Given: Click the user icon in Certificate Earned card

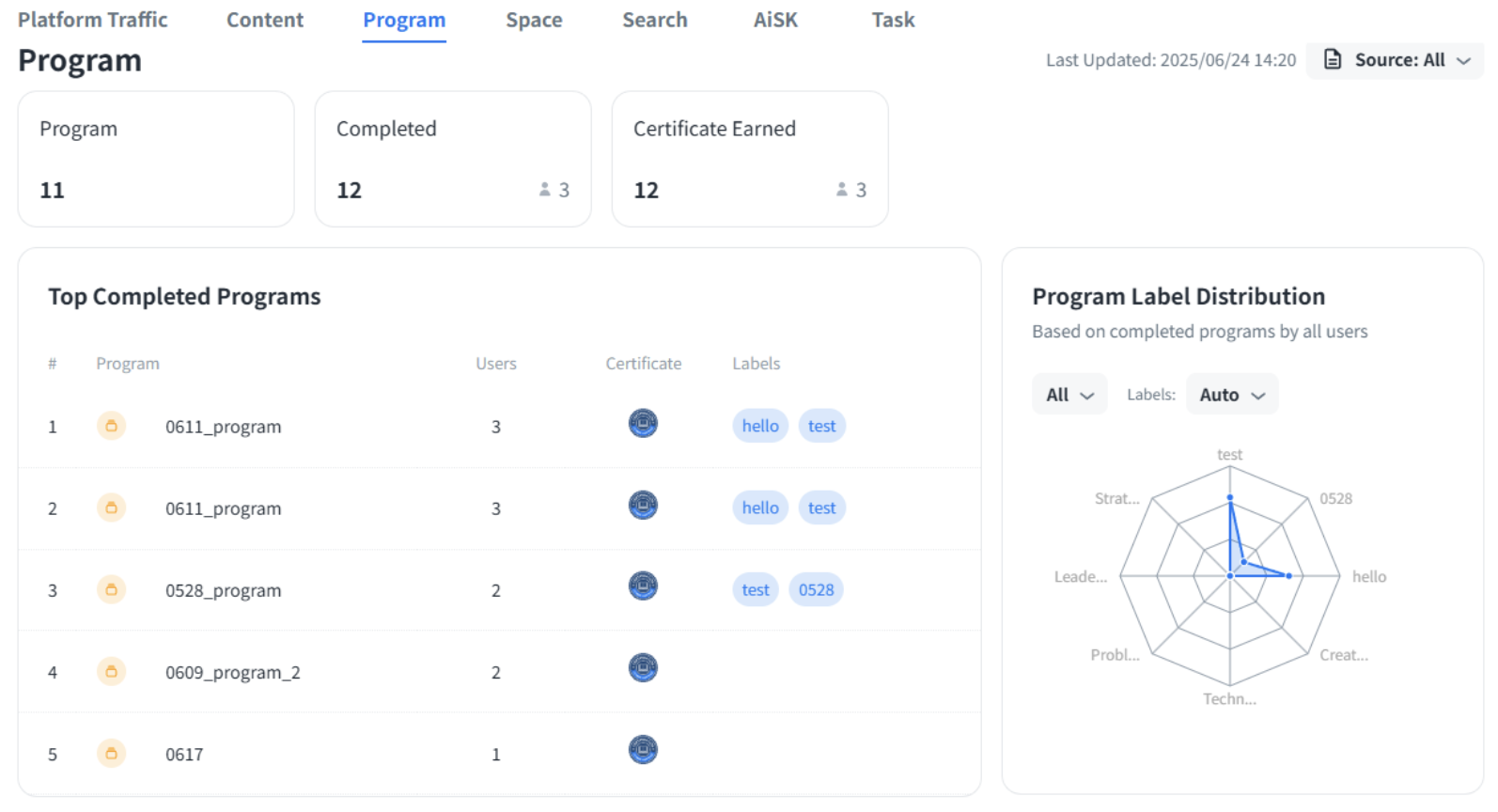Looking at the screenshot, I should pos(842,190).
